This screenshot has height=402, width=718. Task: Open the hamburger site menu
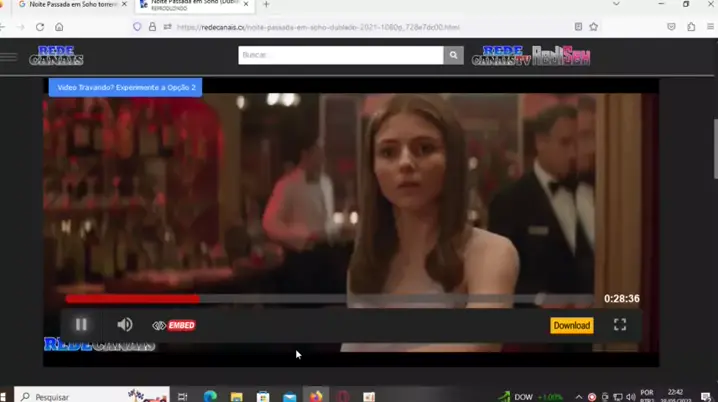[x=9, y=56]
